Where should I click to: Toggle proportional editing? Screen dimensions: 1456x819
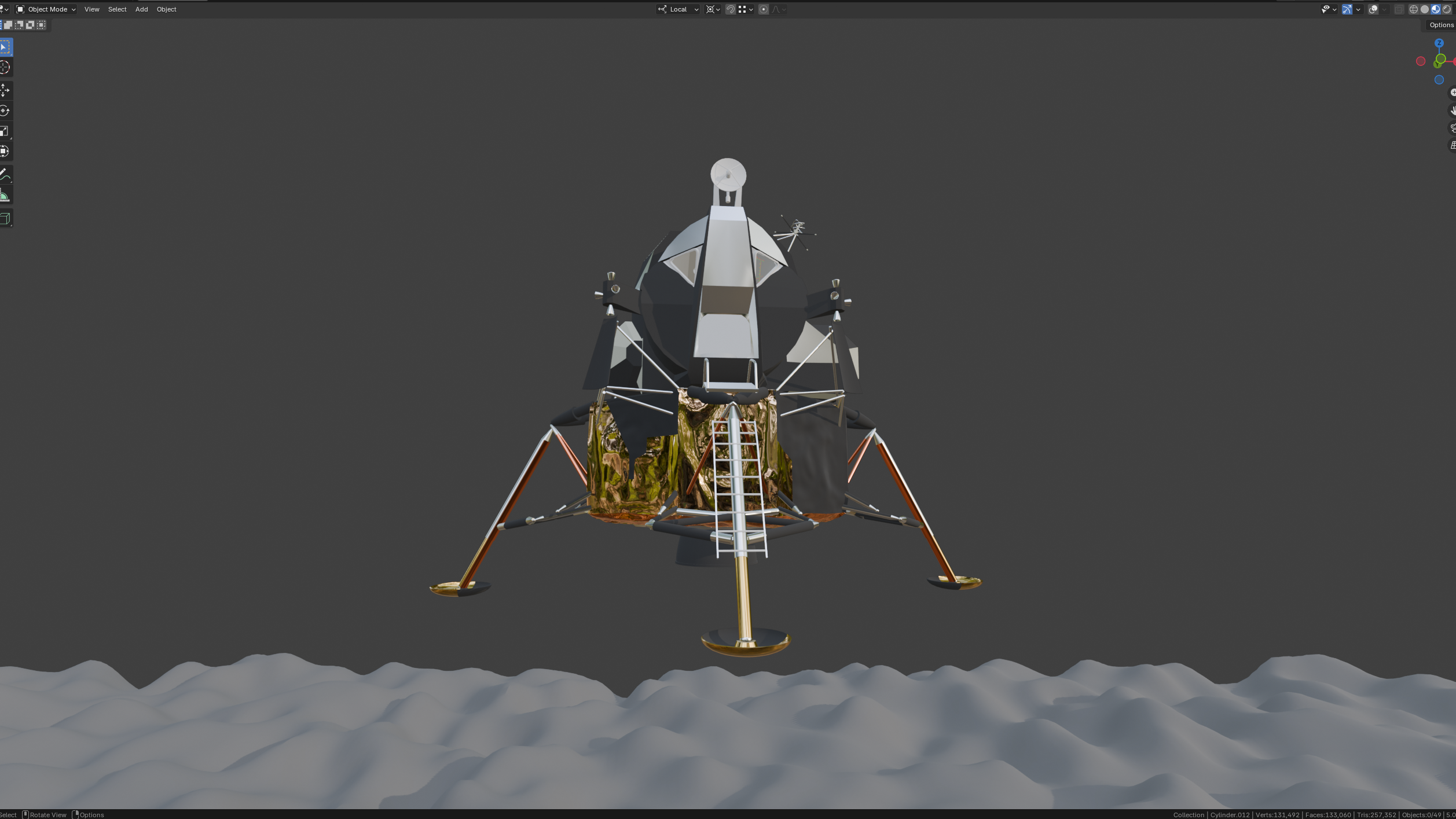coord(764,9)
